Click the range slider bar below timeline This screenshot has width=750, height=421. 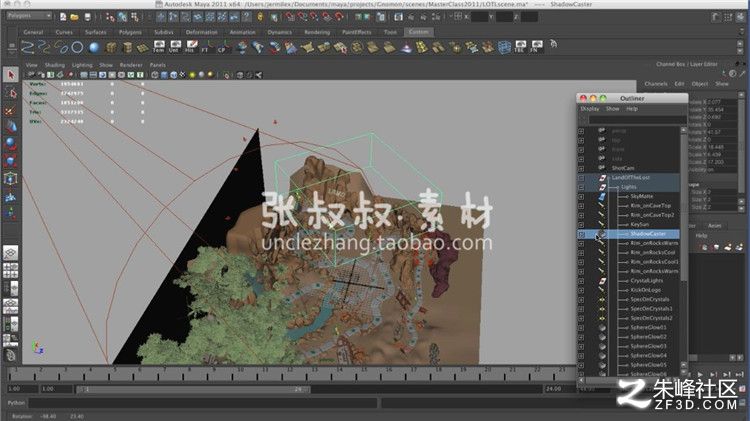194,389
